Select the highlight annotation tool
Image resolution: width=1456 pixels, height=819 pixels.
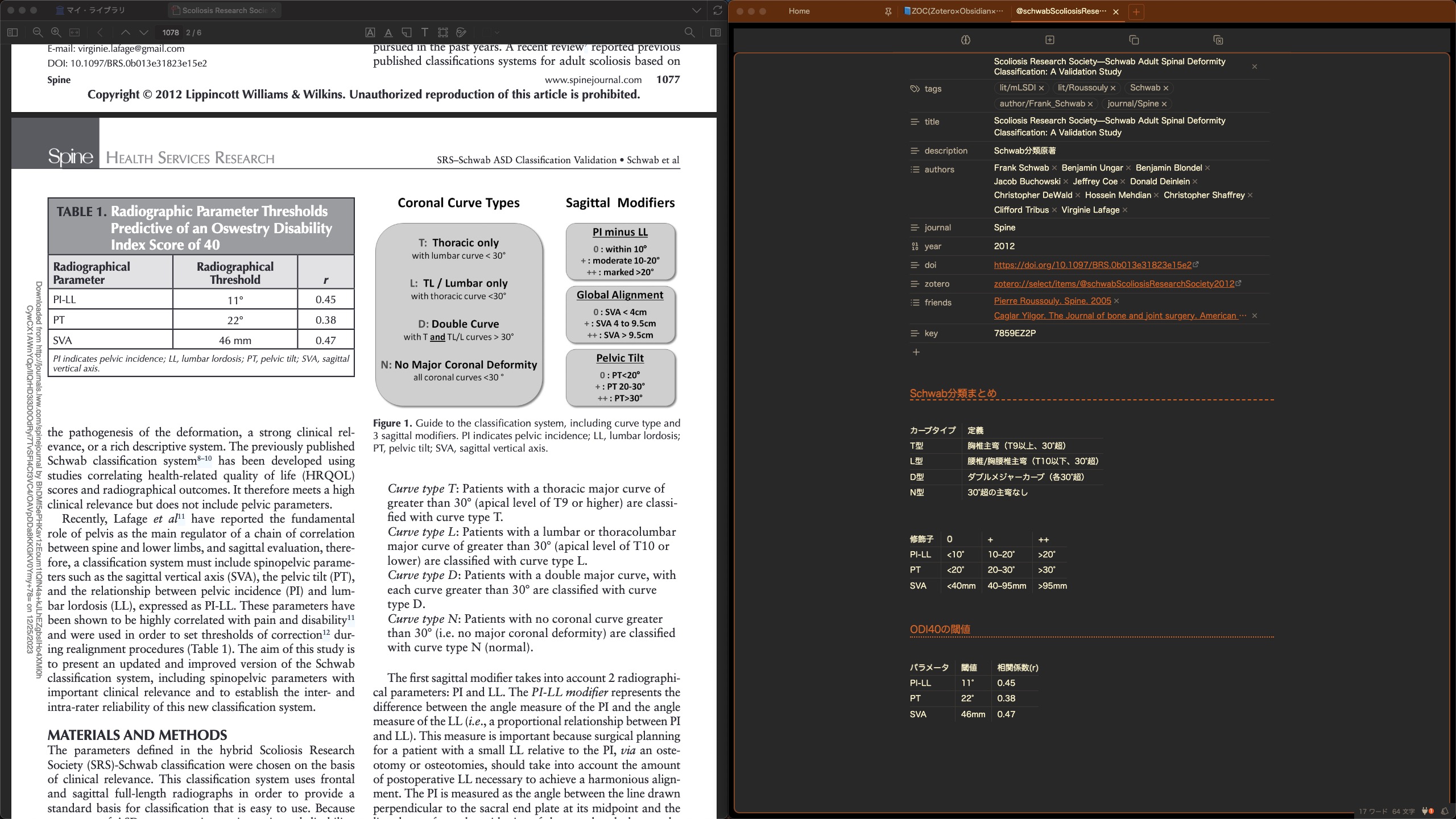370,32
